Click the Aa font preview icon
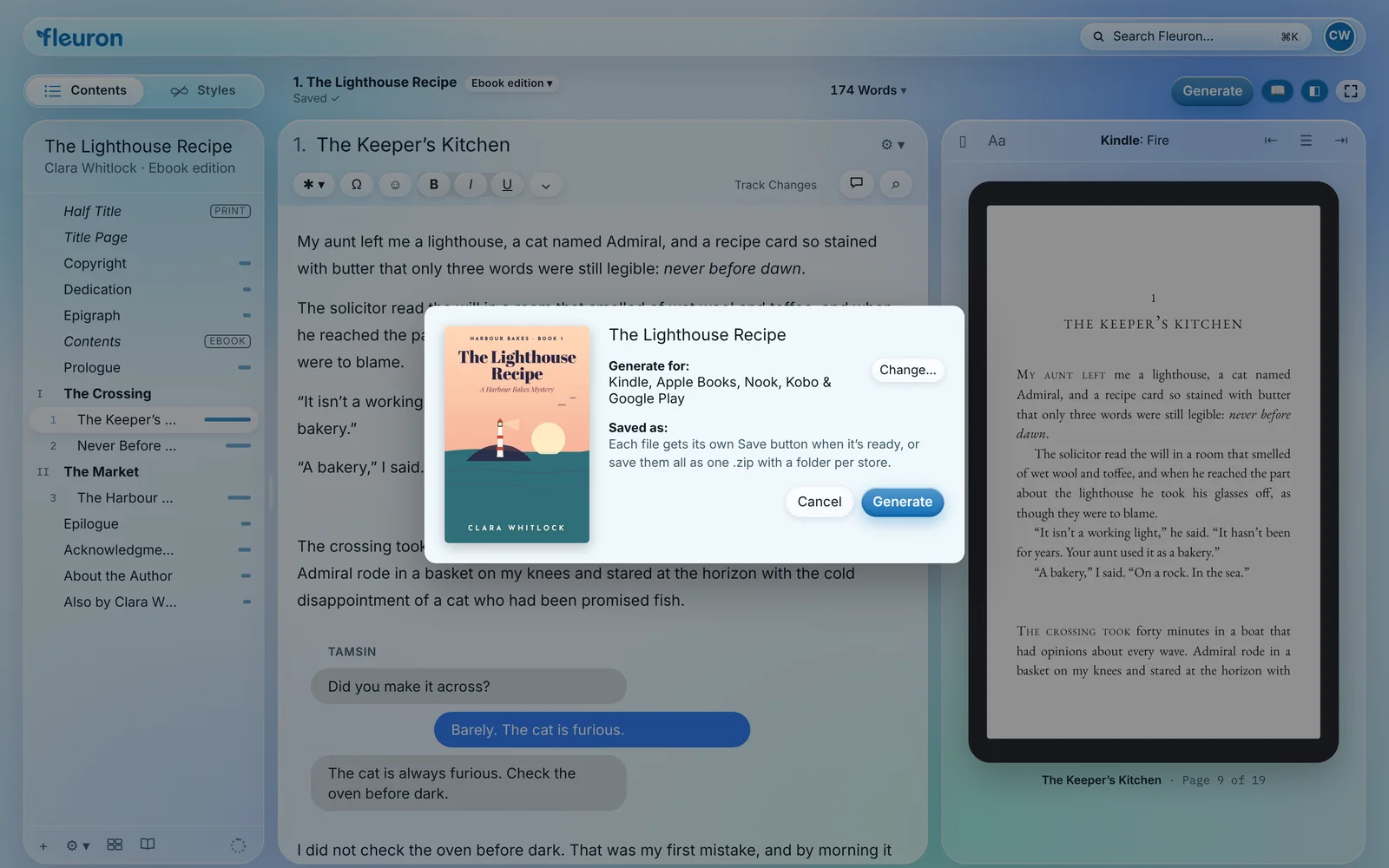This screenshot has height=868, width=1389. [997, 141]
